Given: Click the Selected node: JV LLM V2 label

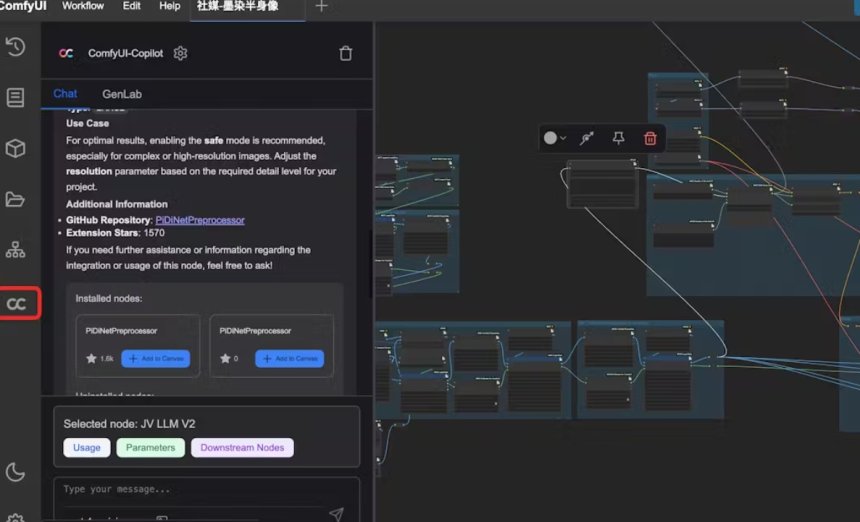Looking at the screenshot, I should (129, 424).
